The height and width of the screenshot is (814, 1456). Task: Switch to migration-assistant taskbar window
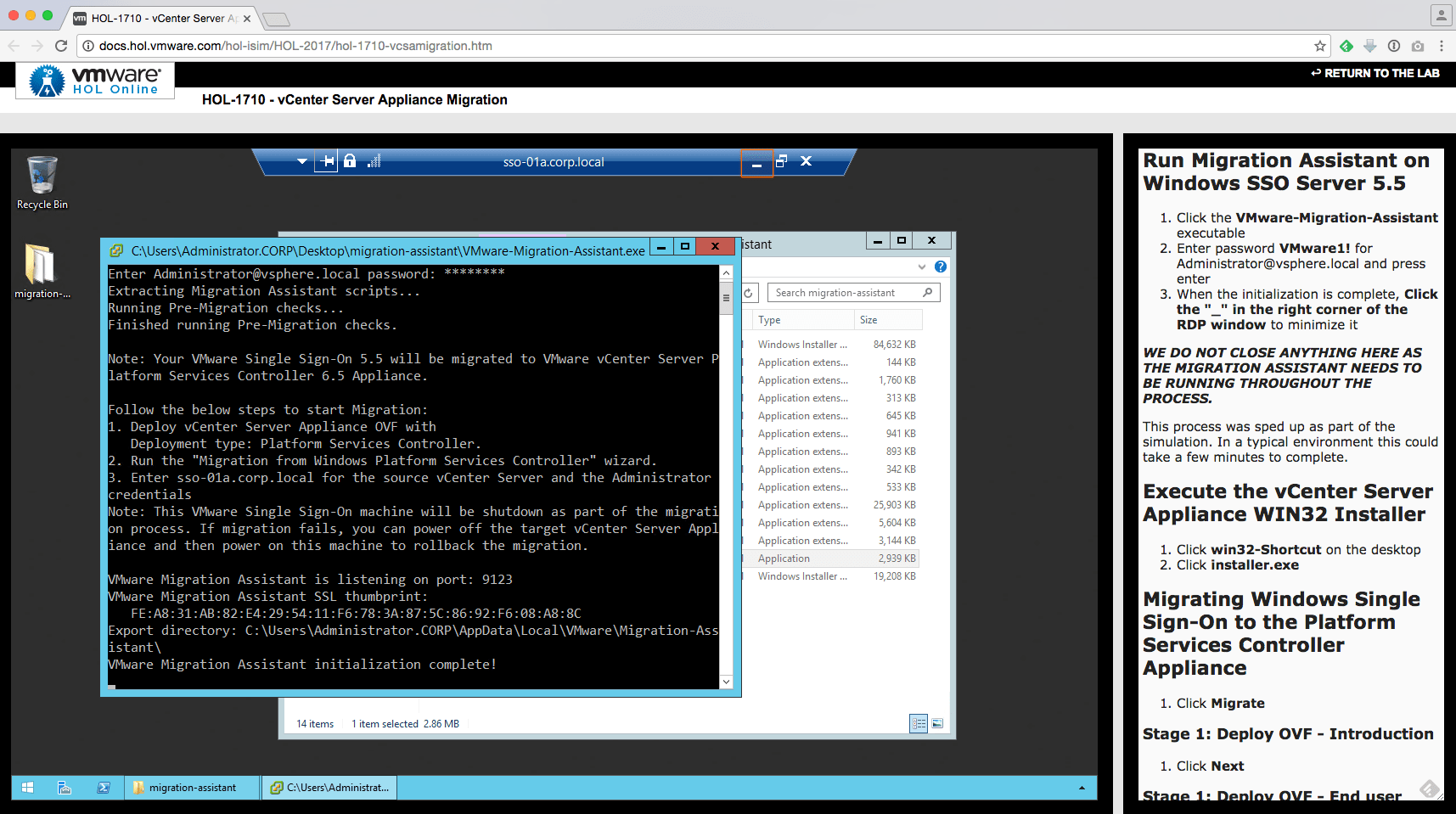[x=193, y=788]
